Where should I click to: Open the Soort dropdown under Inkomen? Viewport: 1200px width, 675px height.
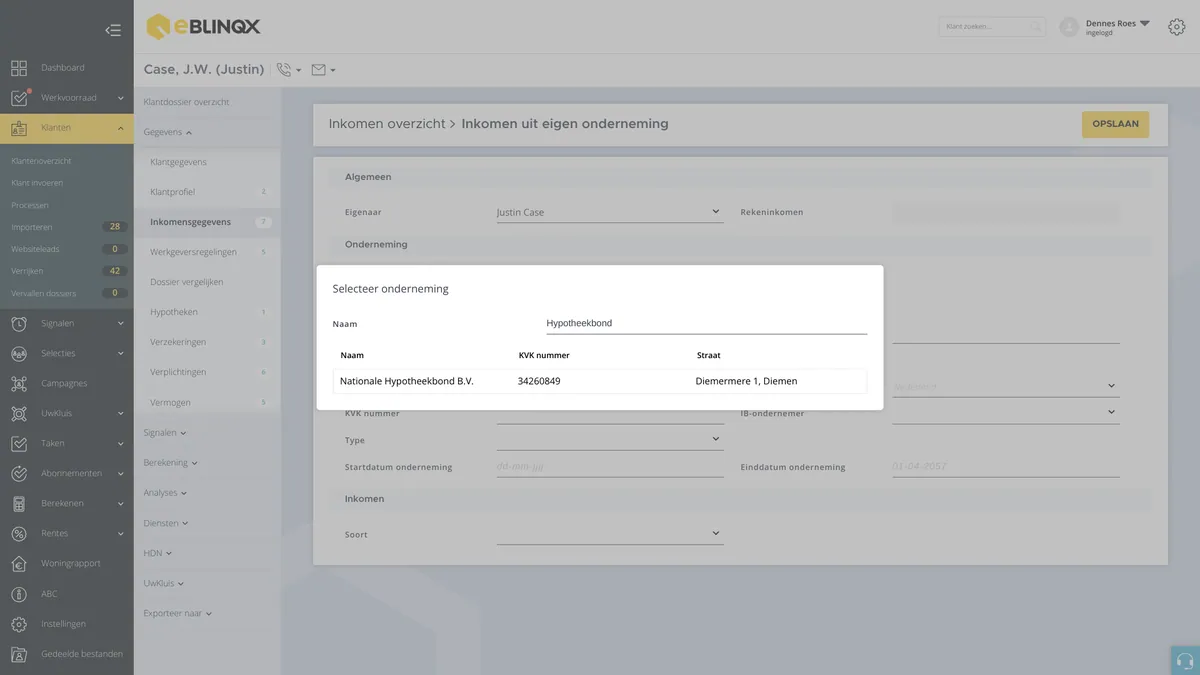click(x=610, y=534)
